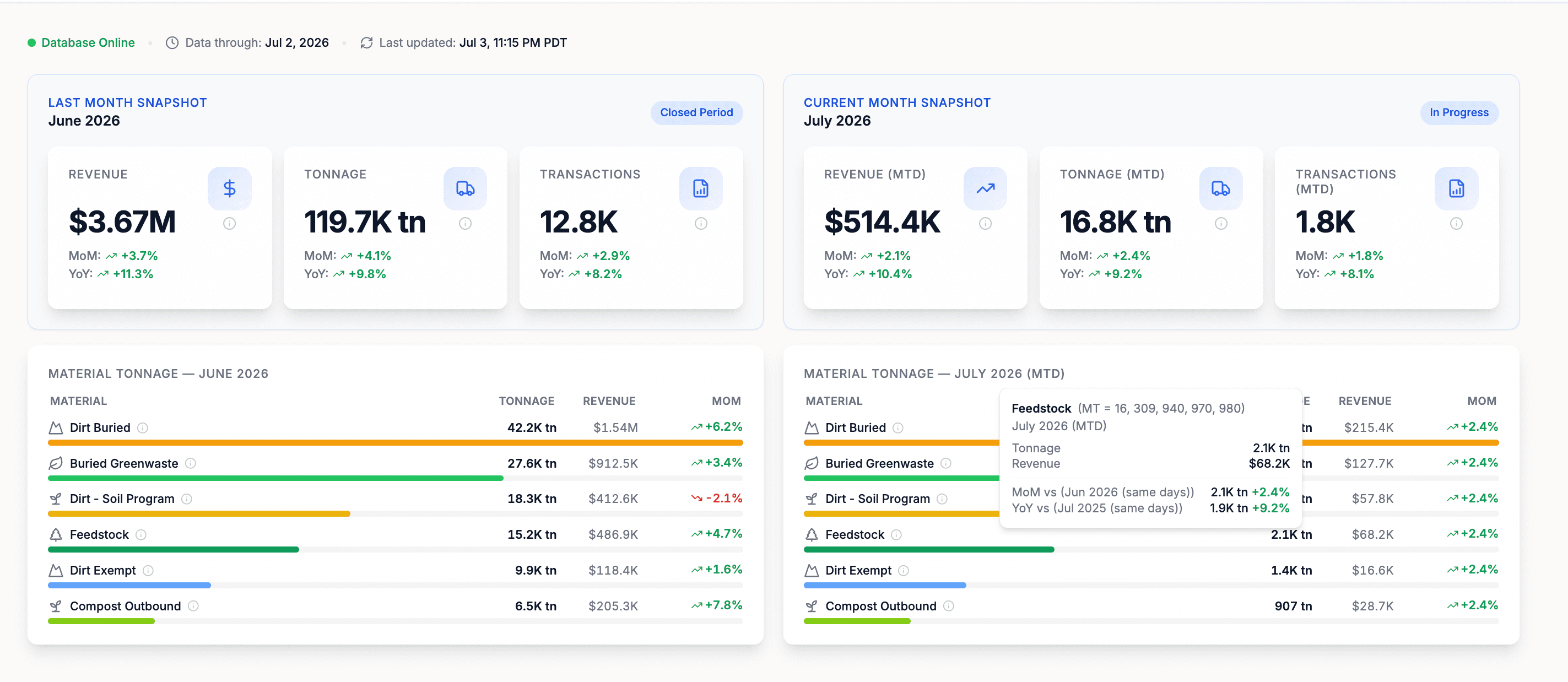Click the report icon on June Transactions card

point(701,188)
